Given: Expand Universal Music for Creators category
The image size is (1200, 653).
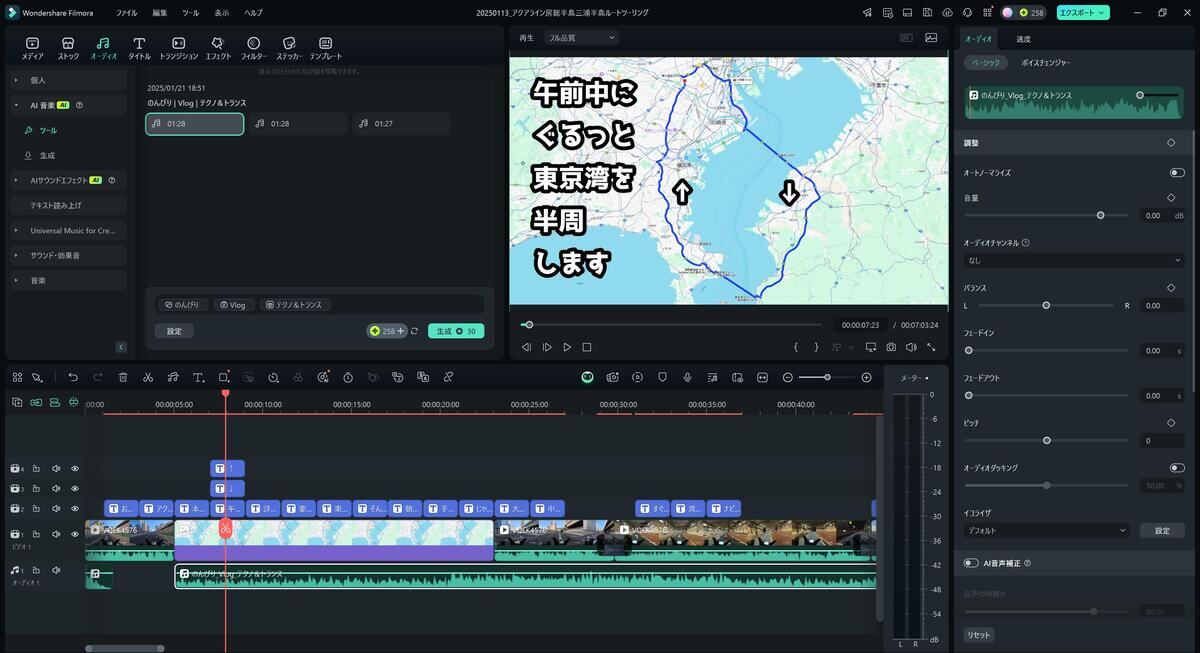Looking at the screenshot, I should coord(67,230).
